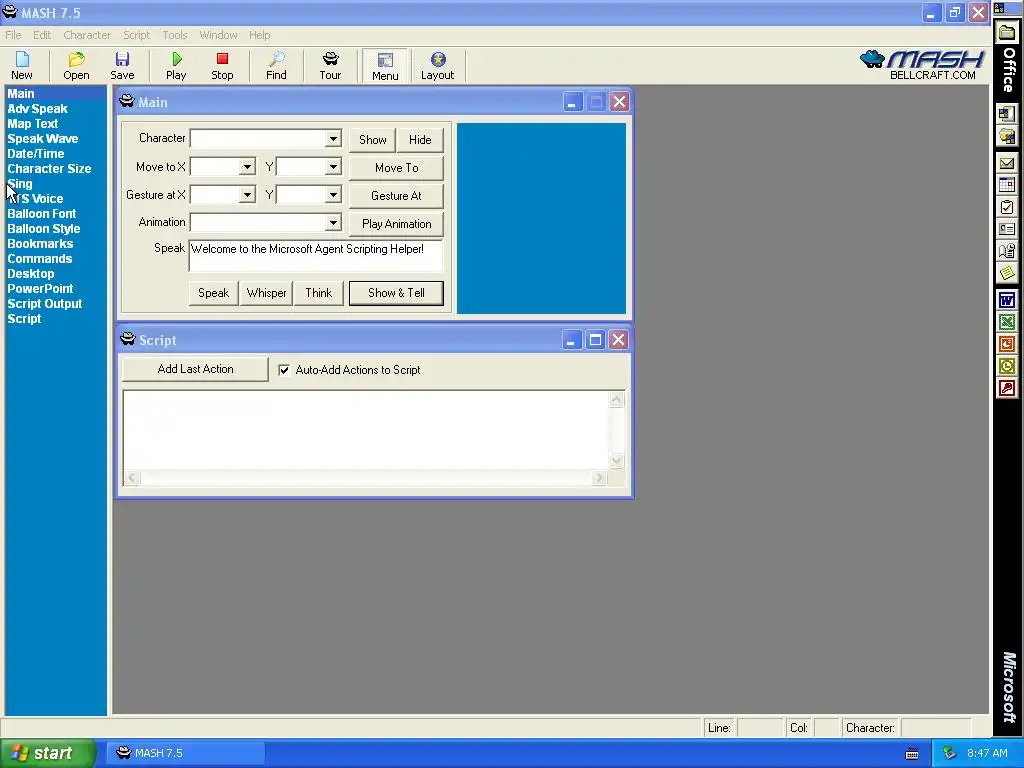
Task: Click the New script toolbar icon
Action: [22, 66]
